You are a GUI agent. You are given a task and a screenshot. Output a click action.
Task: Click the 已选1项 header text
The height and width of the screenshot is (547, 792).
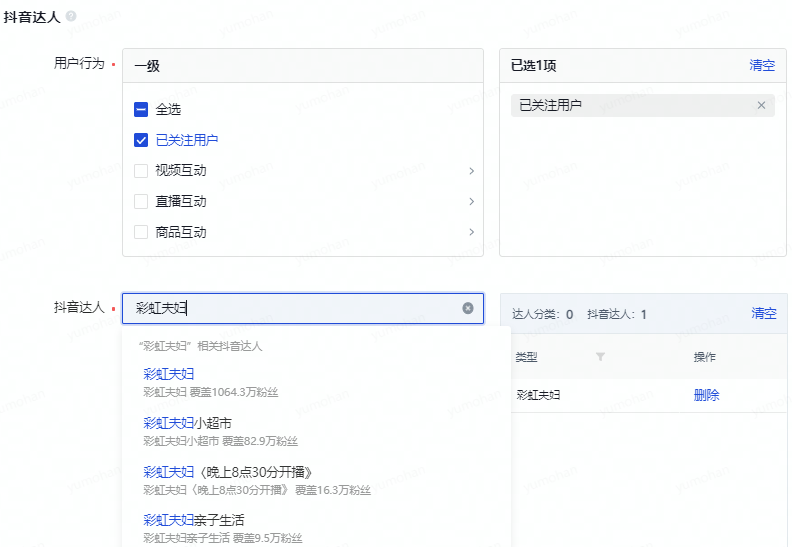point(533,66)
